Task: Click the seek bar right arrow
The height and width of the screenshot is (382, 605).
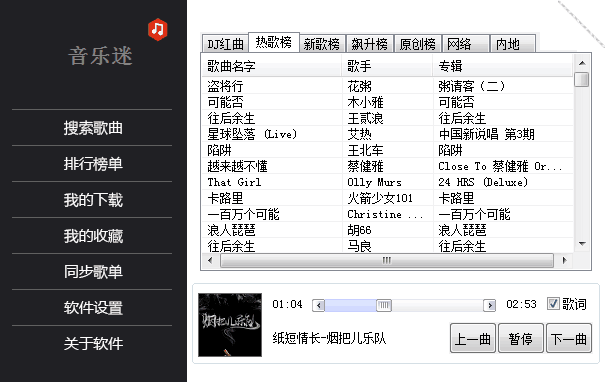Action: [490, 306]
